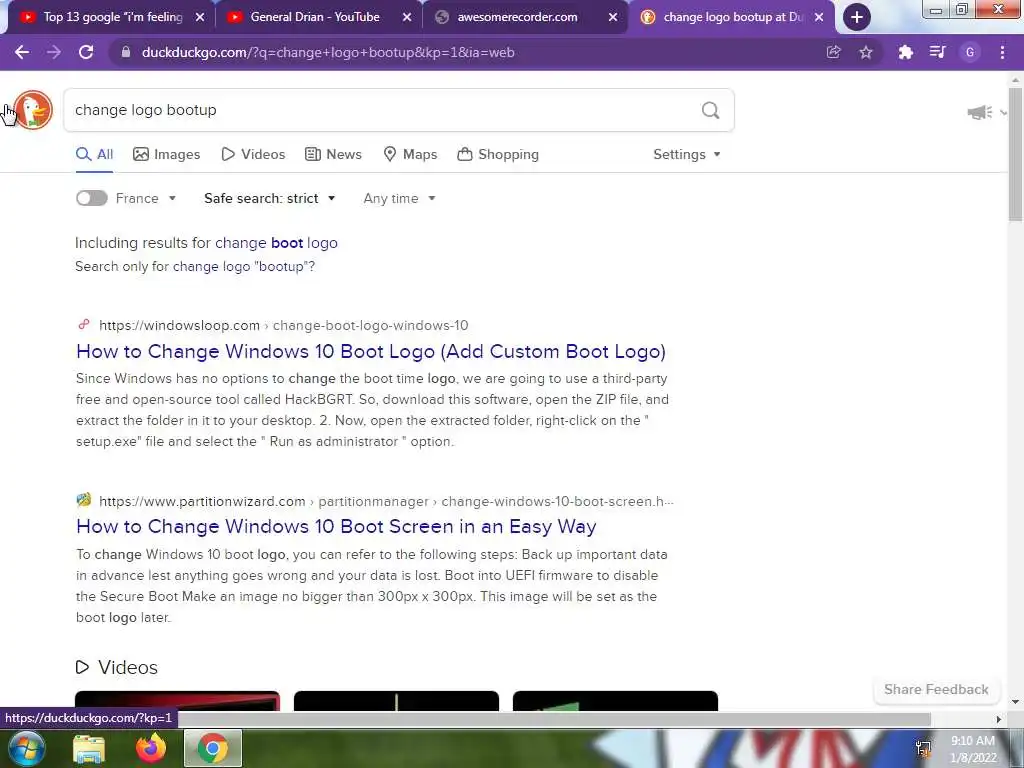Close the Top 13 google tab
The image size is (1024, 768).
point(200,17)
